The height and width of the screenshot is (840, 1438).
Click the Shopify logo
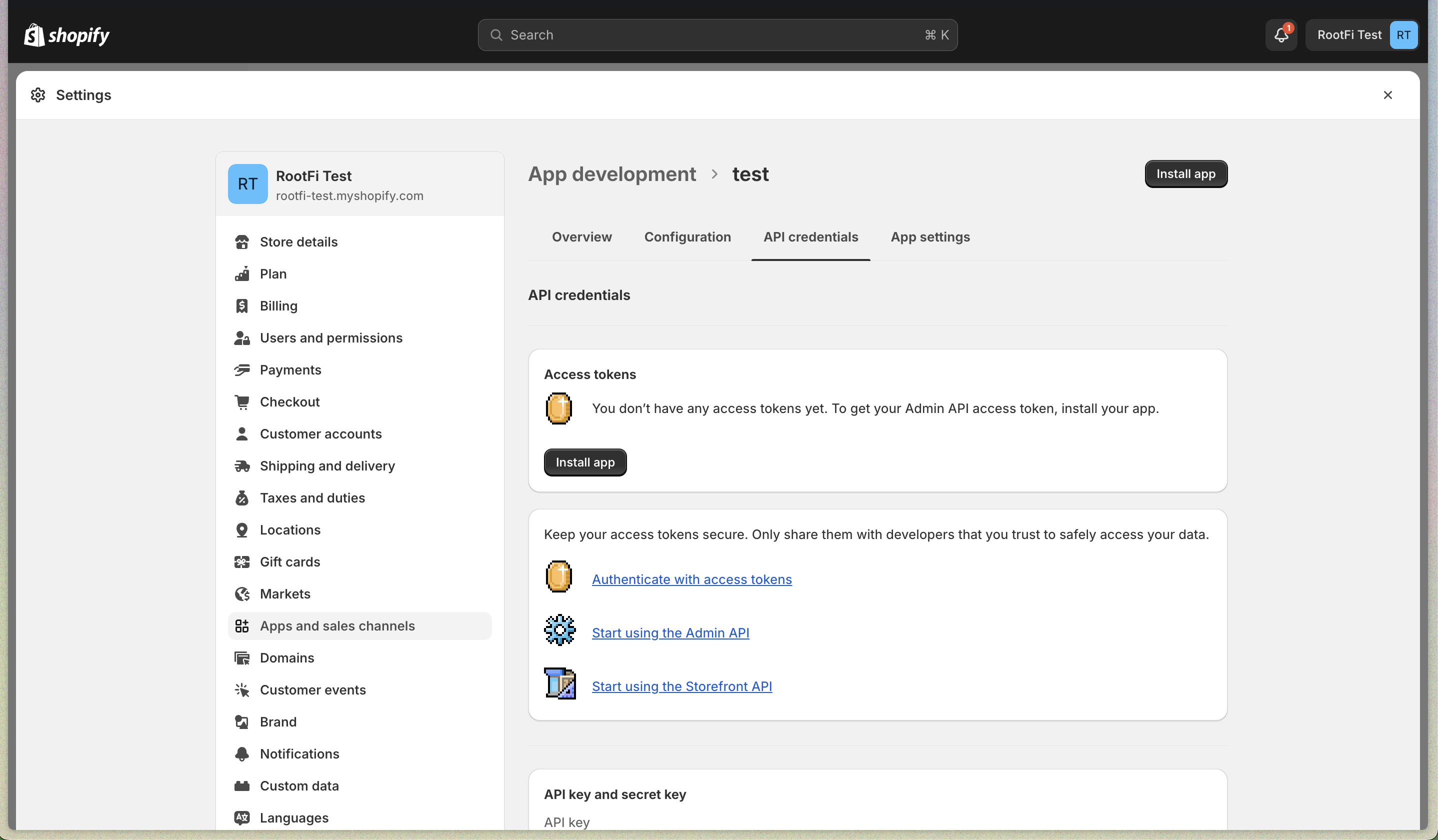(67, 35)
